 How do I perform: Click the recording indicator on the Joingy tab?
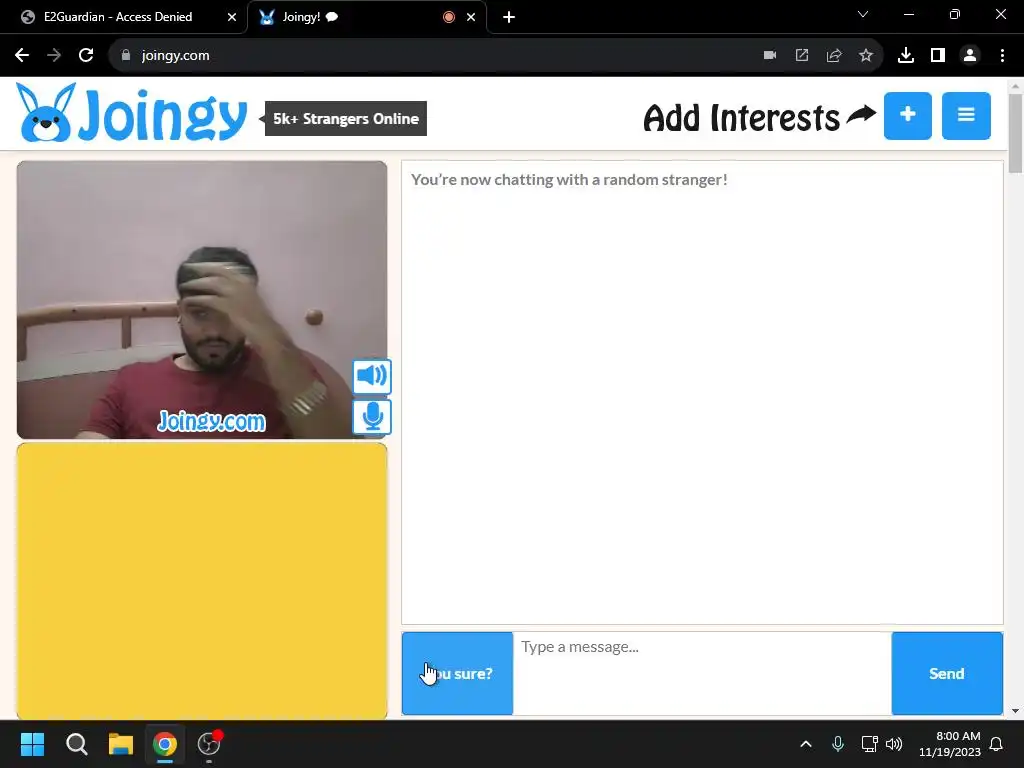(449, 17)
